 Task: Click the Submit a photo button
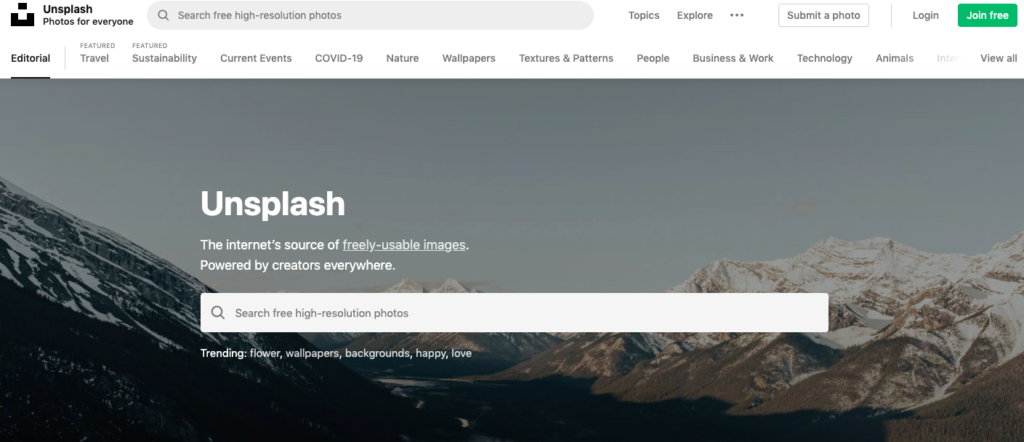(824, 15)
